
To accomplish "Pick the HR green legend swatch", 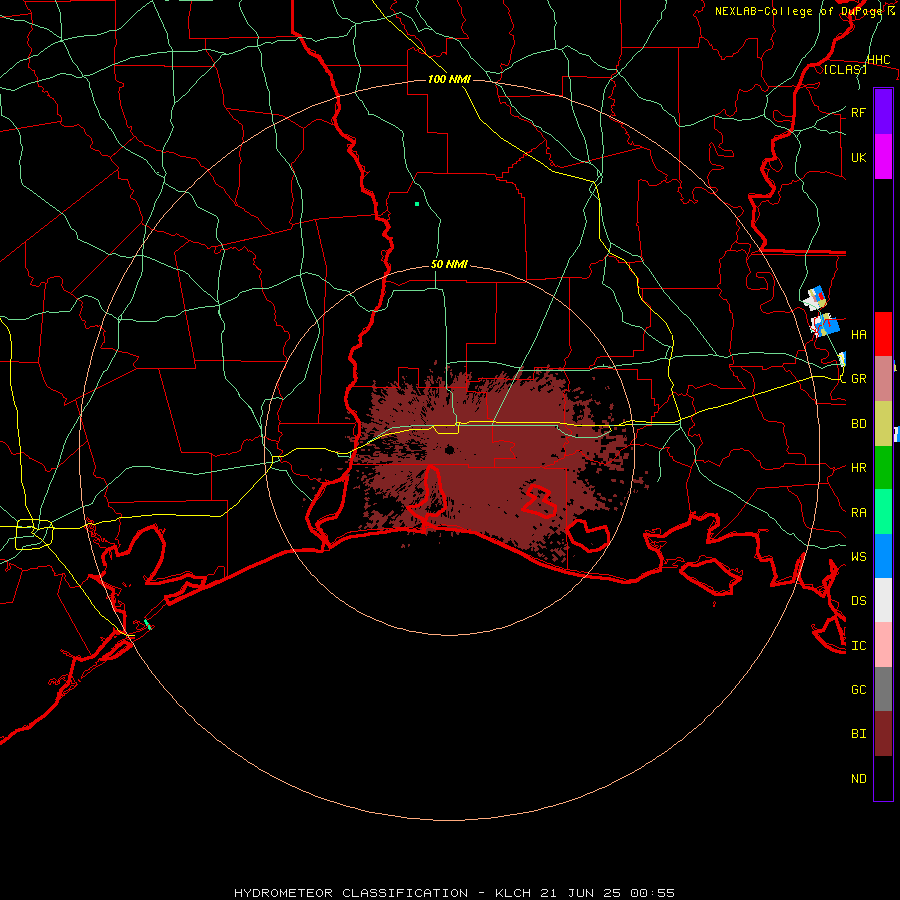I will pyautogui.click(x=883, y=468).
